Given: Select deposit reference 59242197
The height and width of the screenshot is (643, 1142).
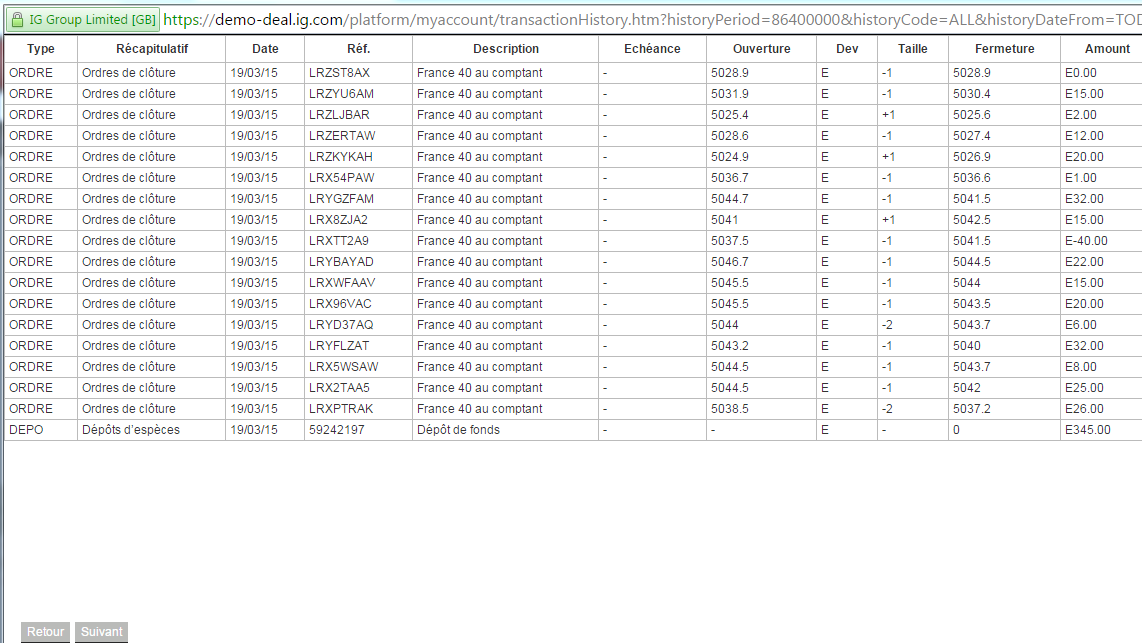Looking at the screenshot, I should pyautogui.click(x=336, y=430).
